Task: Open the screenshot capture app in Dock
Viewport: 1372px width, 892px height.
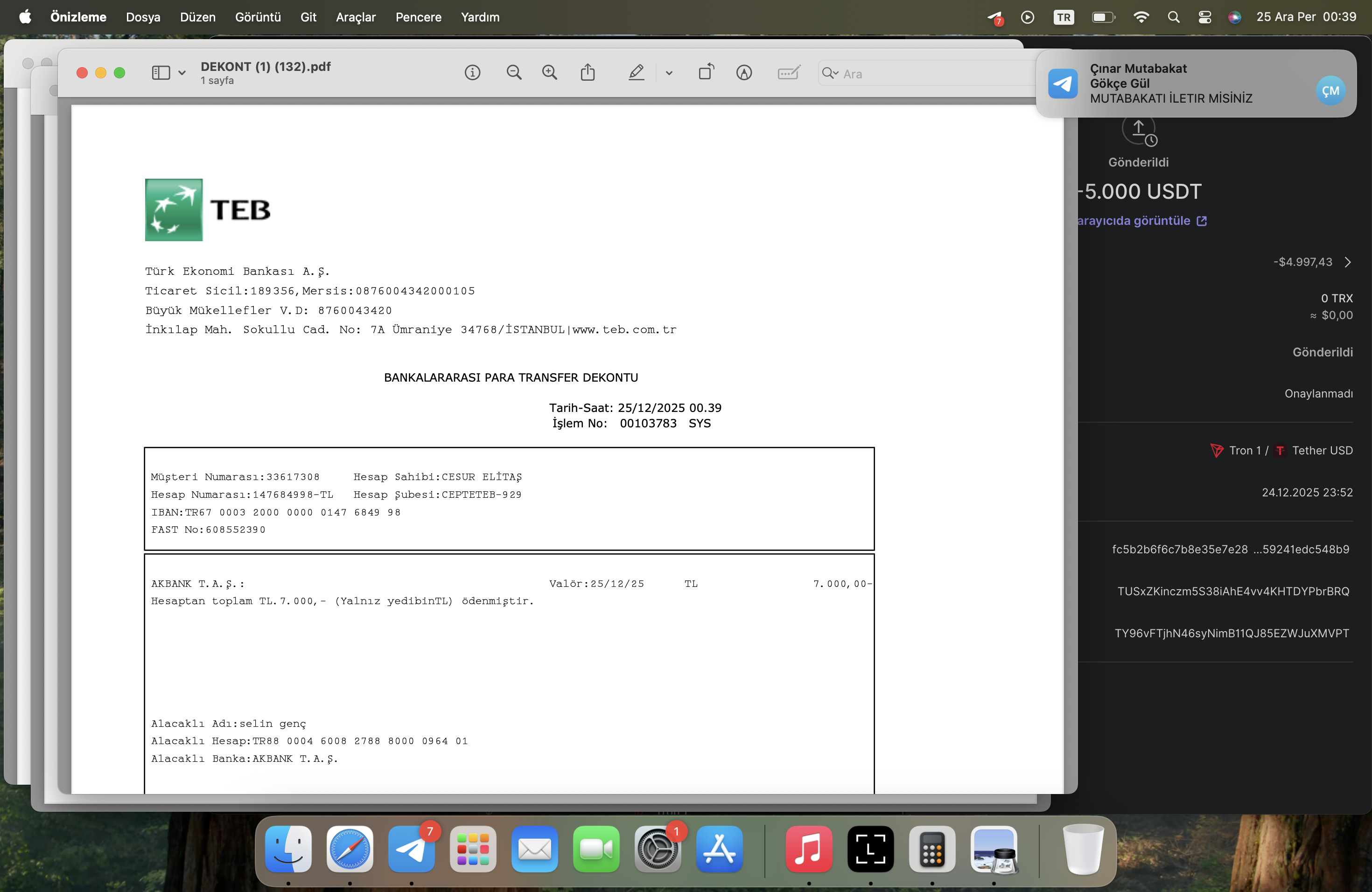Action: tap(870, 850)
